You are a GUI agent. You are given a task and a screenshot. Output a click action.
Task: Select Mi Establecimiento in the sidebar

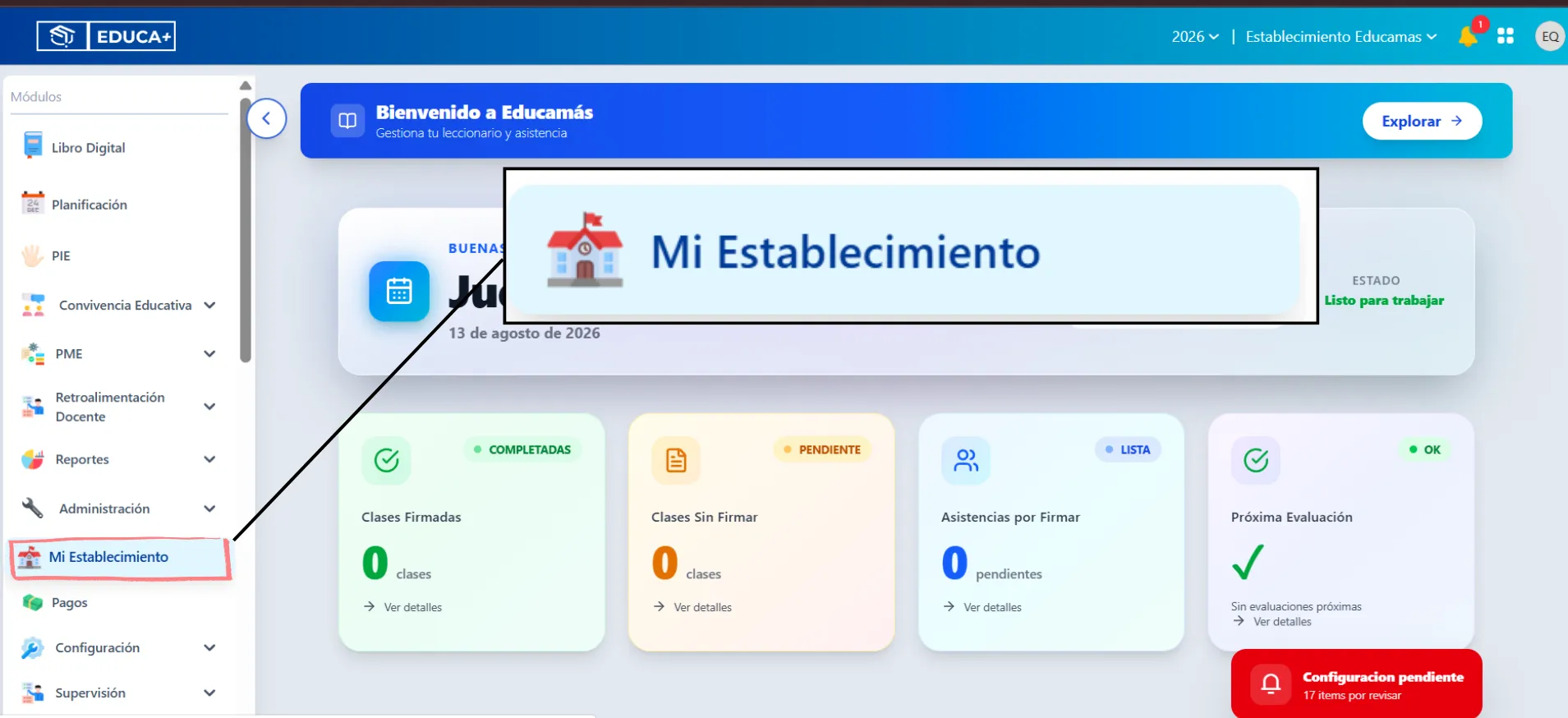tap(120, 557)
